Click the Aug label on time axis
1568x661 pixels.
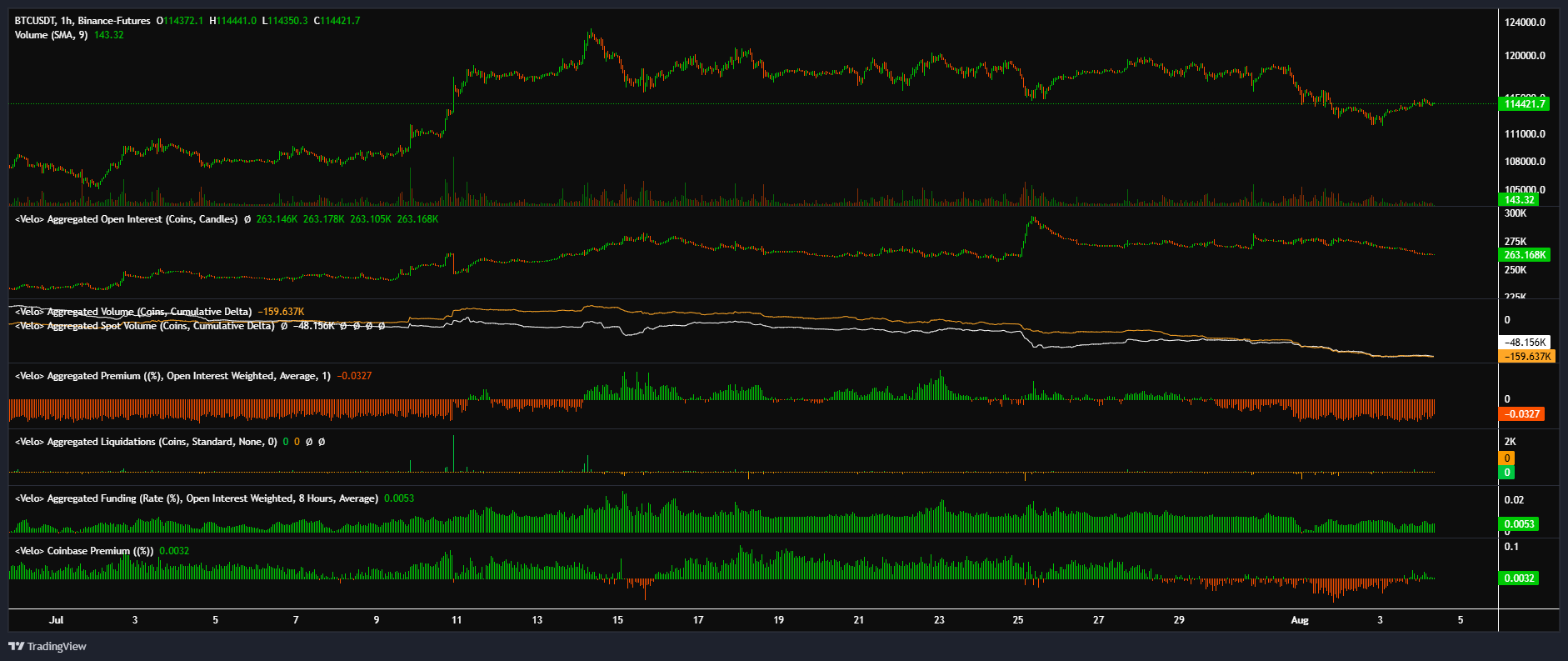click(1300, 620)
